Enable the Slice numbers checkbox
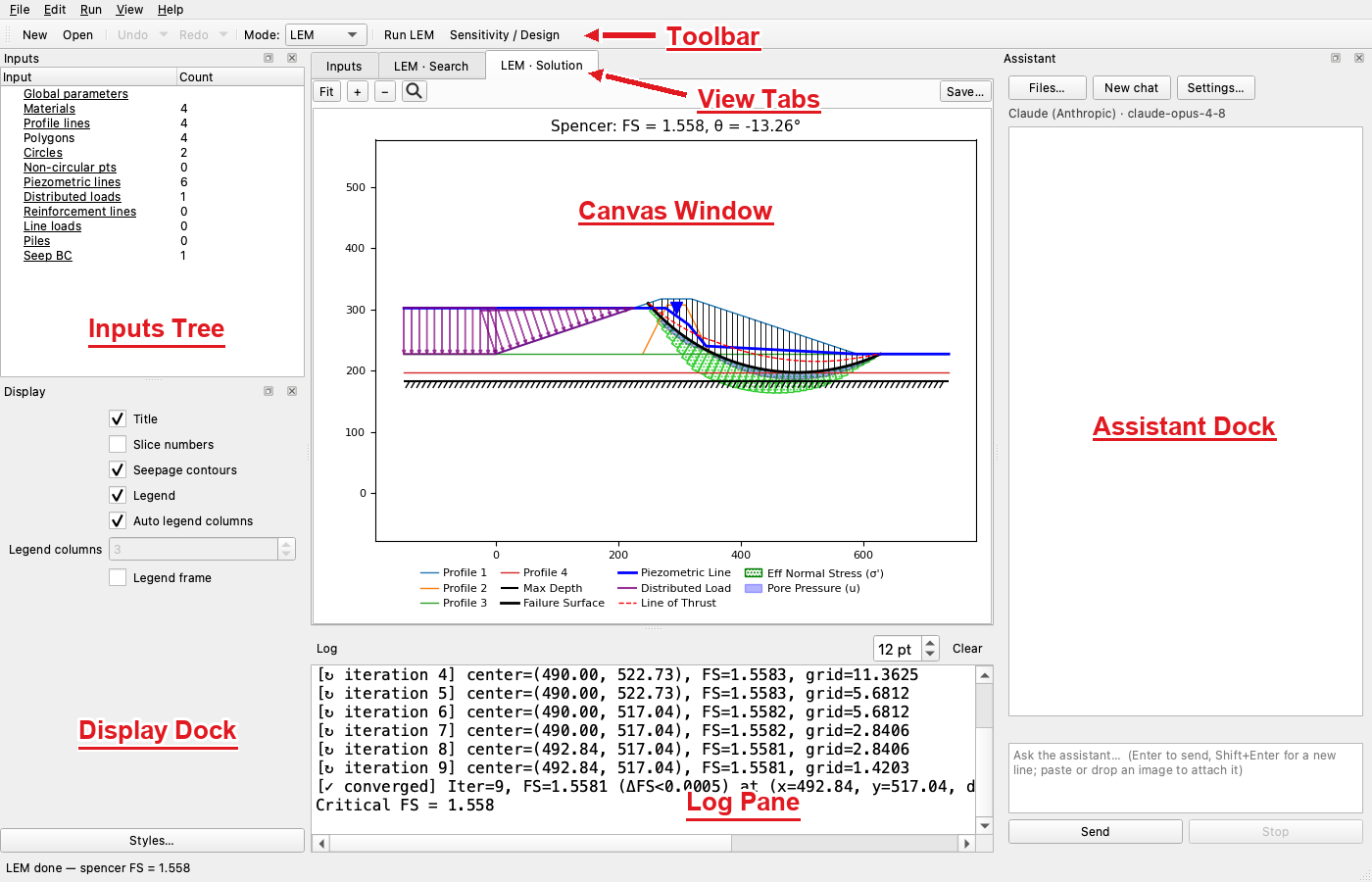This screenshot has height=882, width=1372. coord(118,444)
